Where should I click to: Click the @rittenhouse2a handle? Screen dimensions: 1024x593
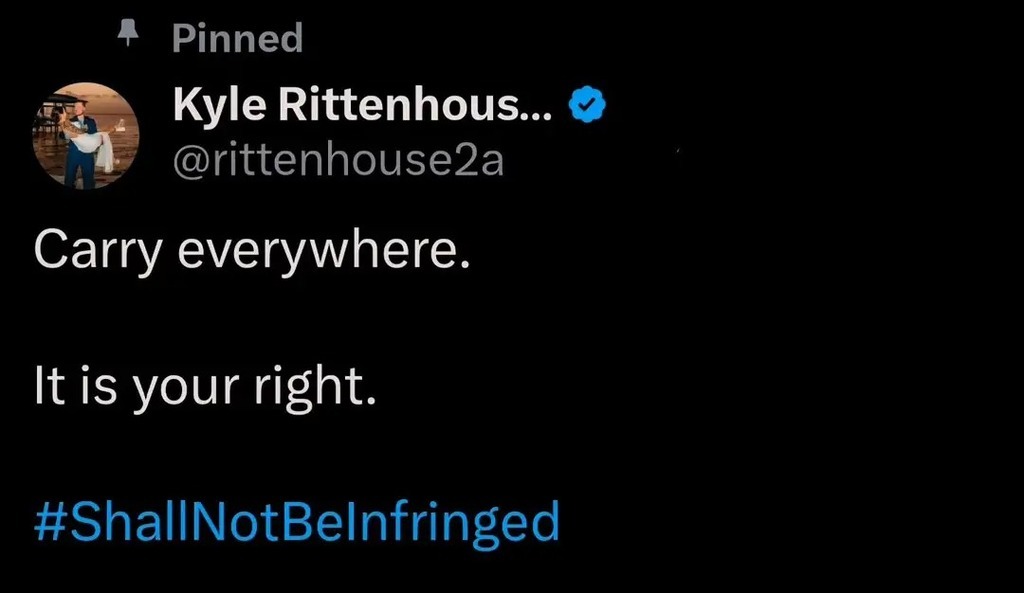[x=339, y=158]
